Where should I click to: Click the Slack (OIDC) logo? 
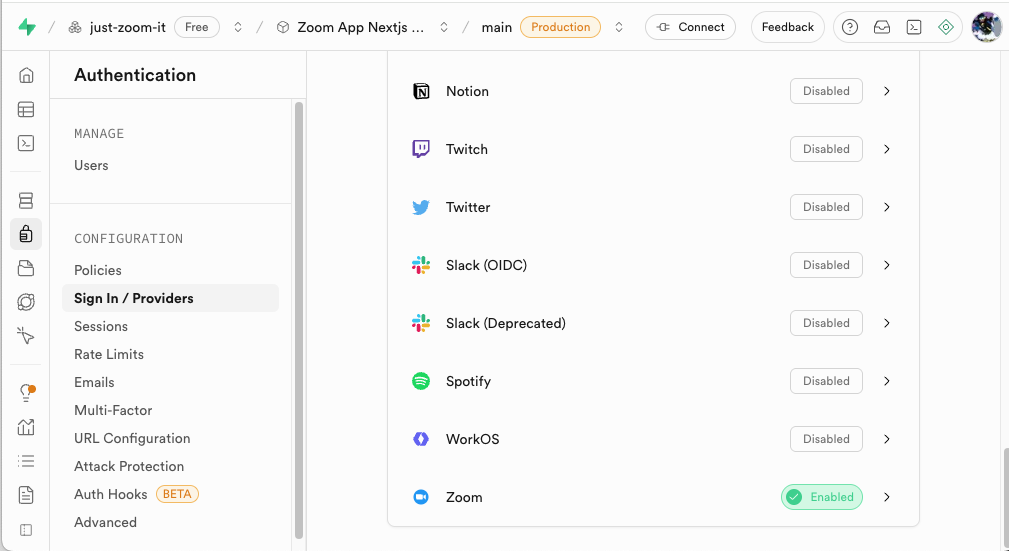point(421,265)
